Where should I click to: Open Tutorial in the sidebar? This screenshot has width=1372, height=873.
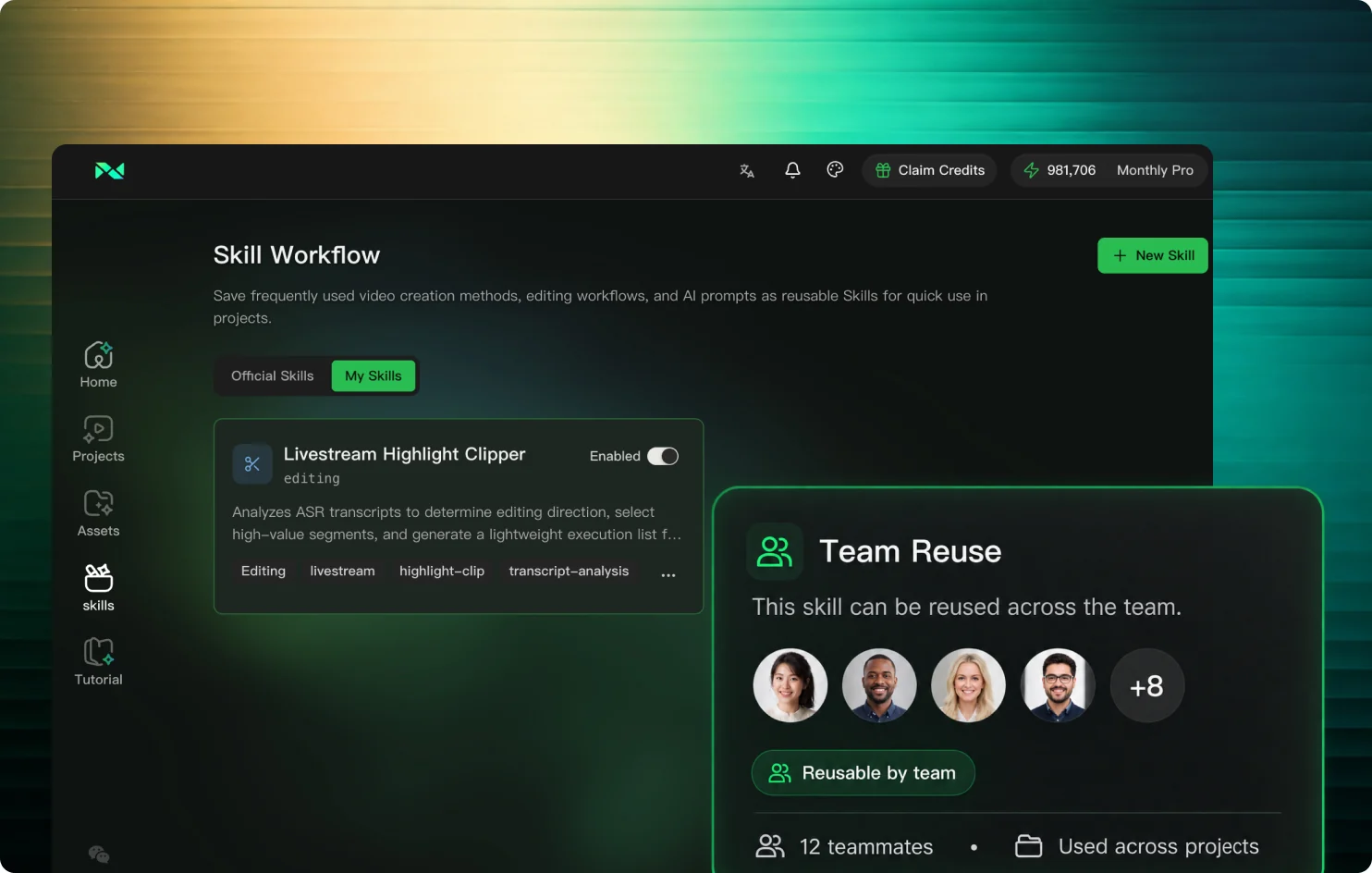pos(99,661)
